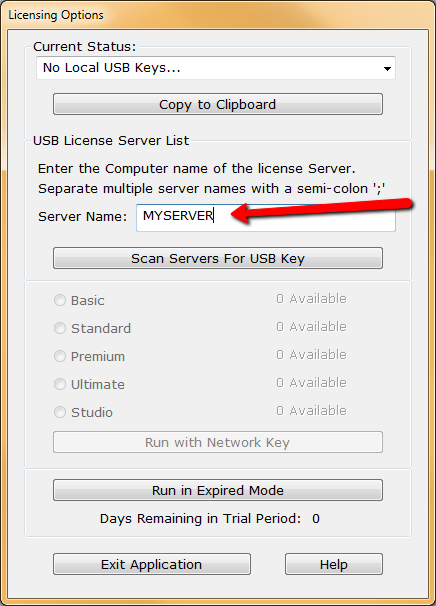Click the No Local USB Keys combo box

click(216, 68)
